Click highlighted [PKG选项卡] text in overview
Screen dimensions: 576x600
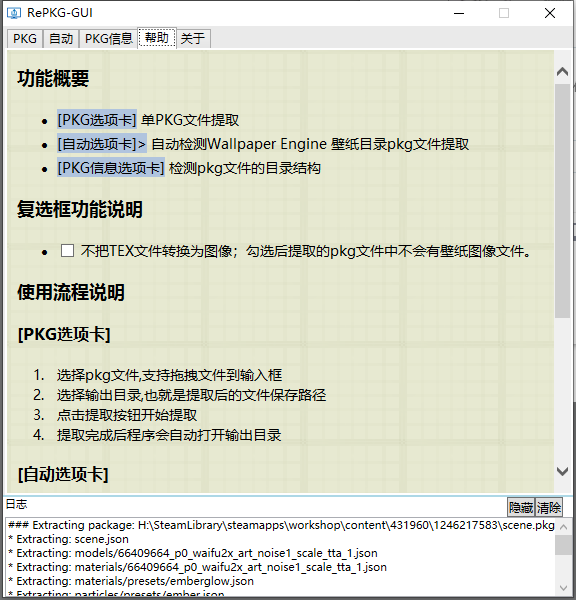point(97,120)
